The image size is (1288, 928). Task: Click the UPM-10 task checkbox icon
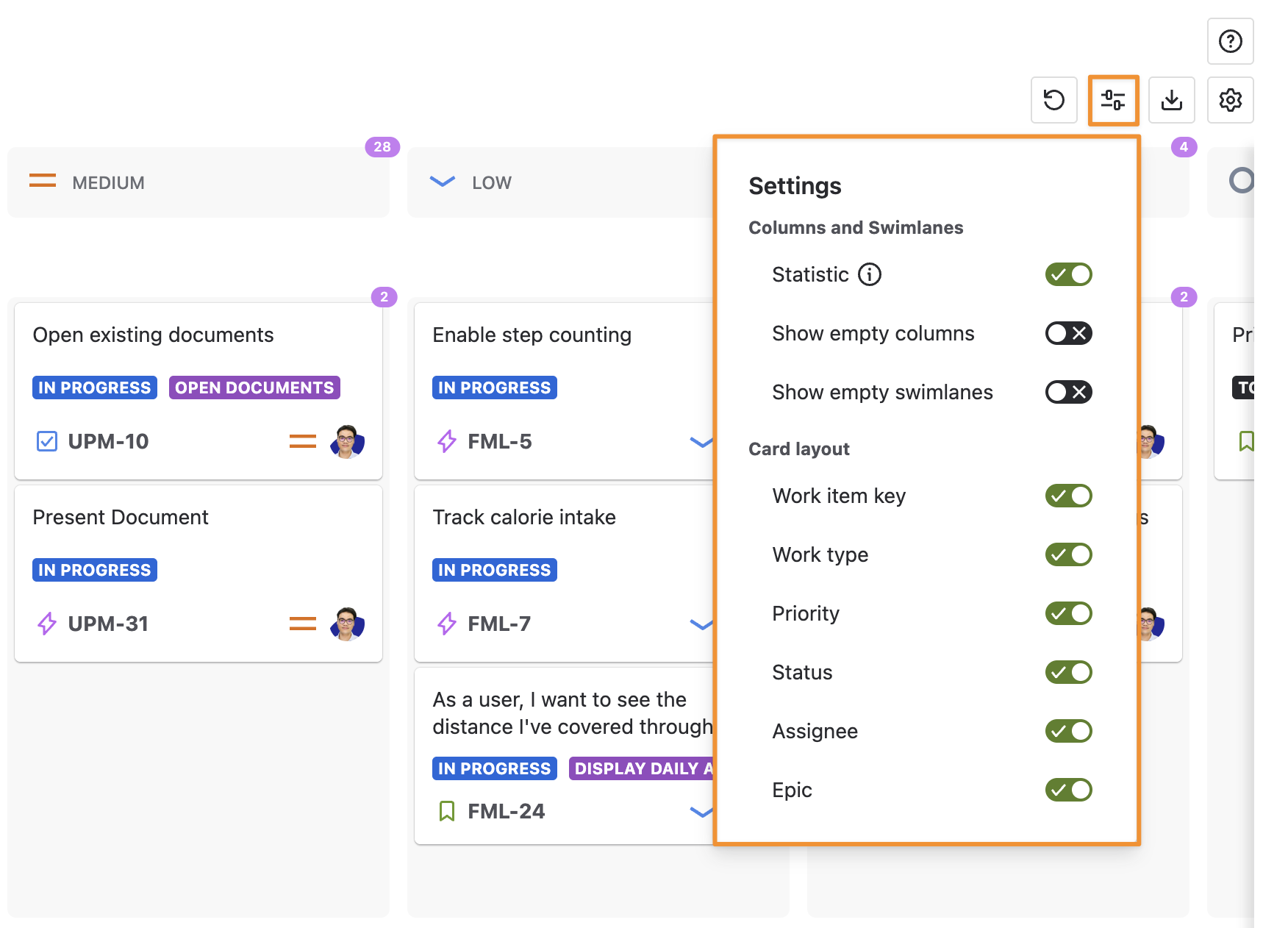47,441
